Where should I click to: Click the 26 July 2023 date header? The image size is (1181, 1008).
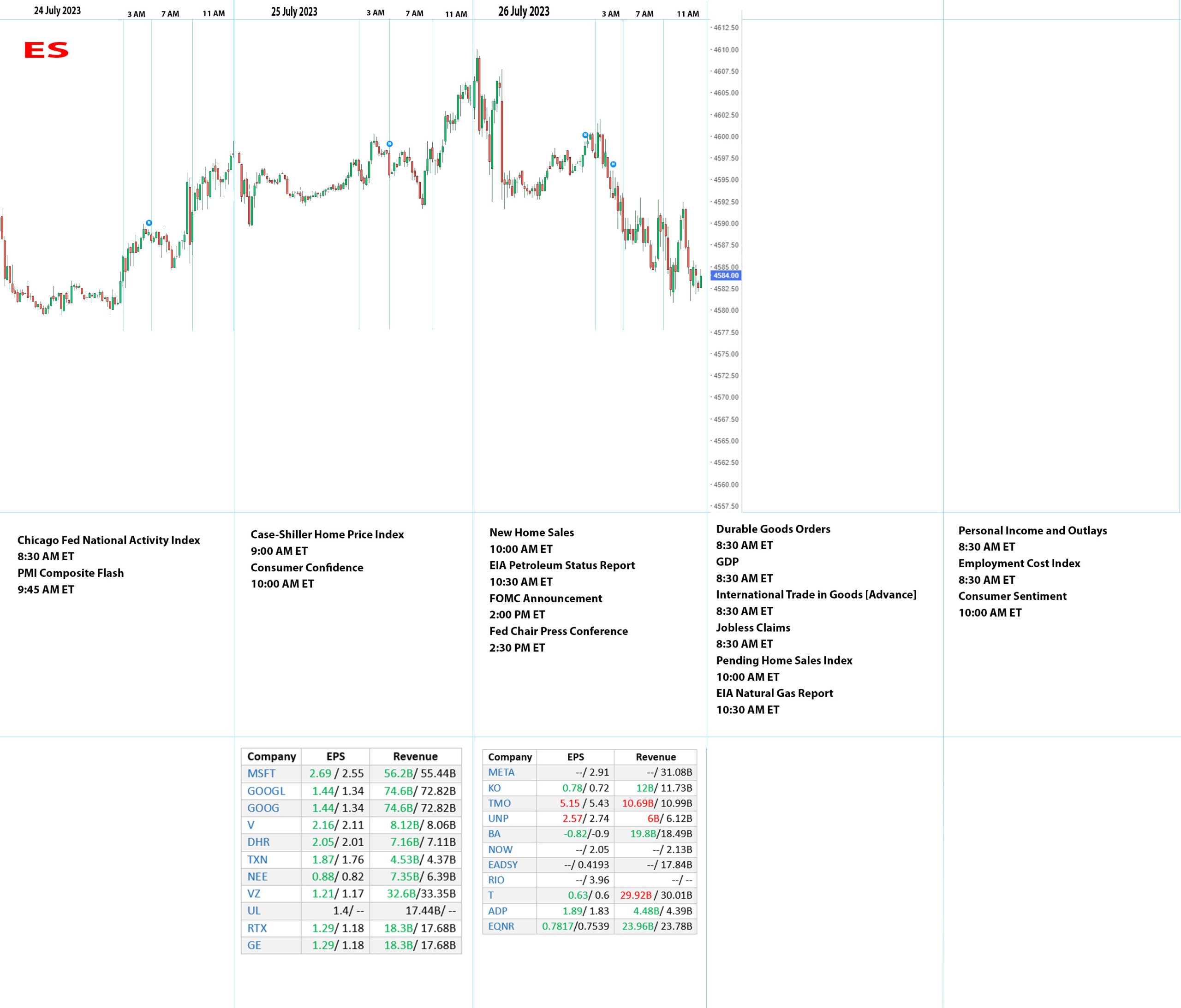(524, 12)
